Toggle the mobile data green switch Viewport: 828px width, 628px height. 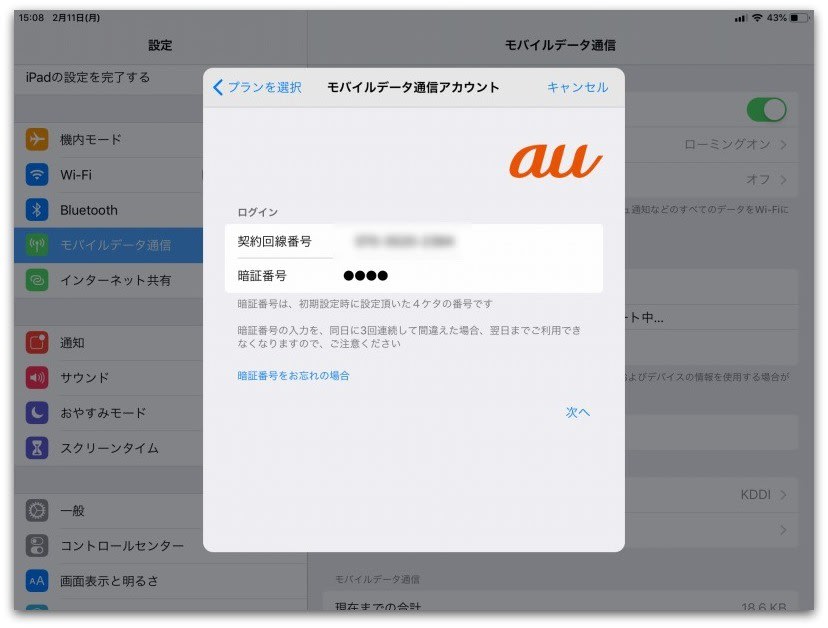766,110
